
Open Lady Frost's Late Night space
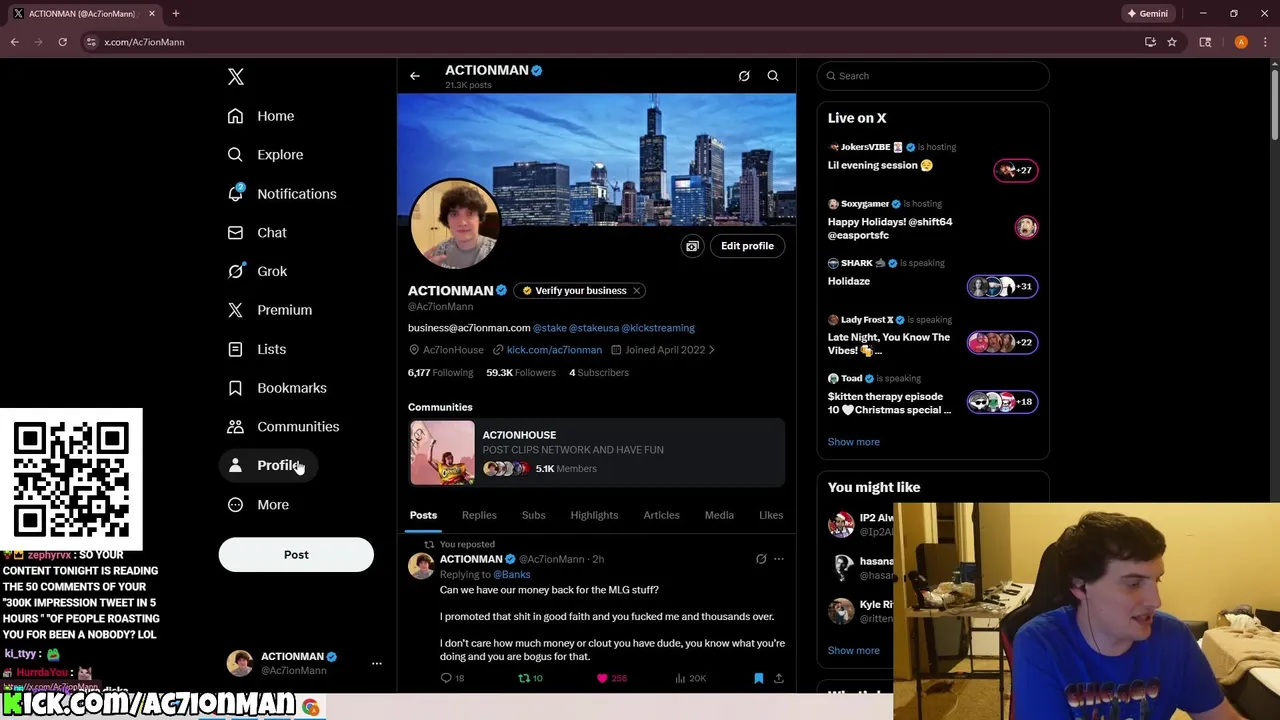(933, 339)
